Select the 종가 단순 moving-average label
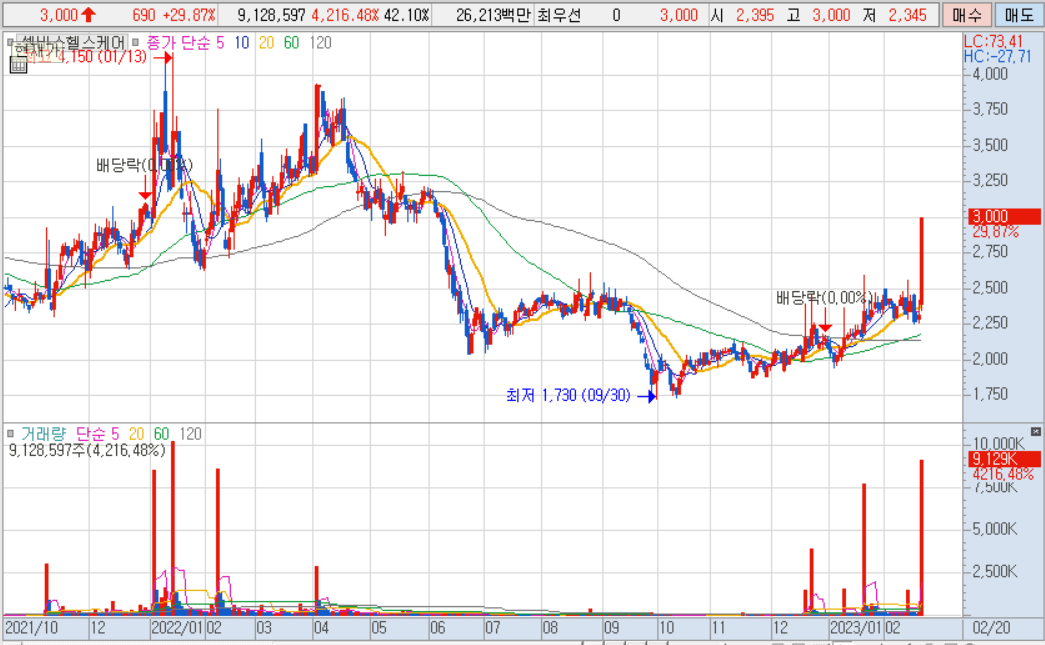The height and width of the screenshot is (645, 1045). coord(177,43)
